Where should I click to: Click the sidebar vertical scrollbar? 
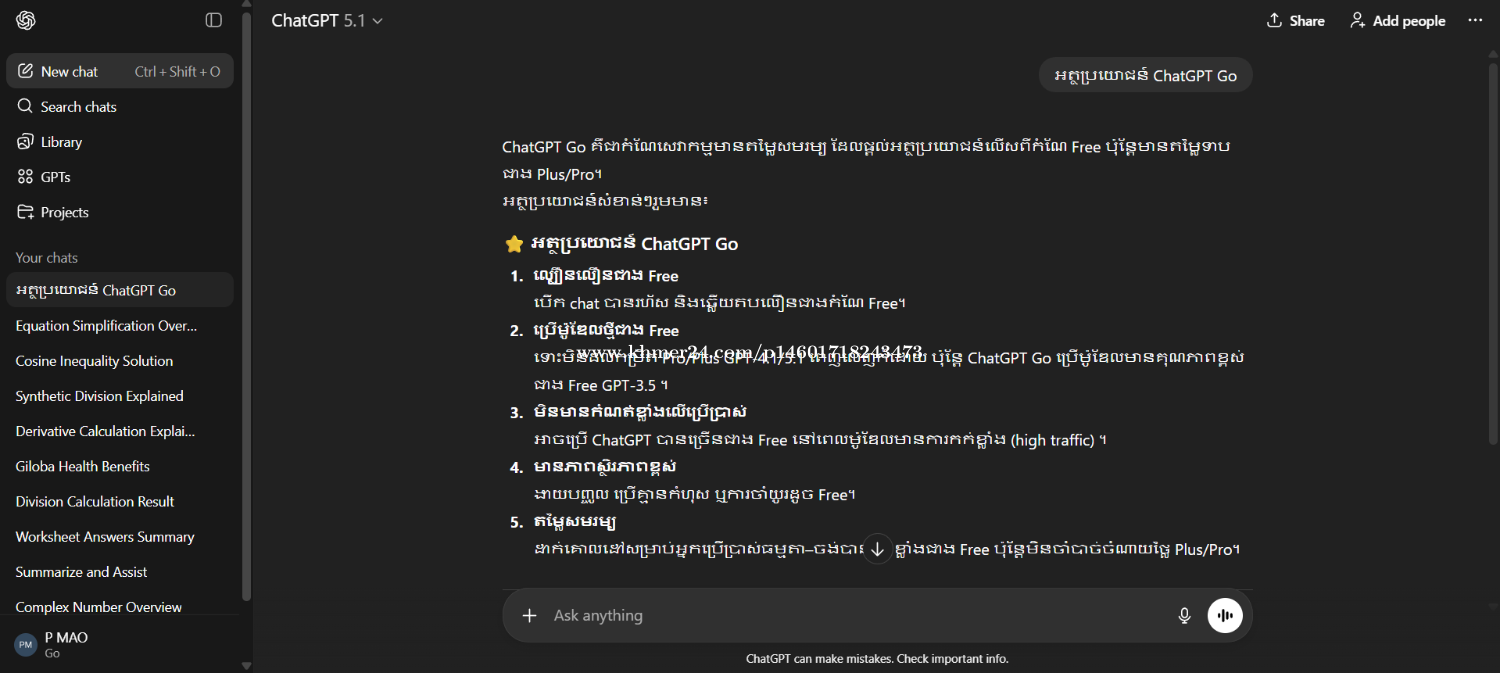(x=246, y=300)
